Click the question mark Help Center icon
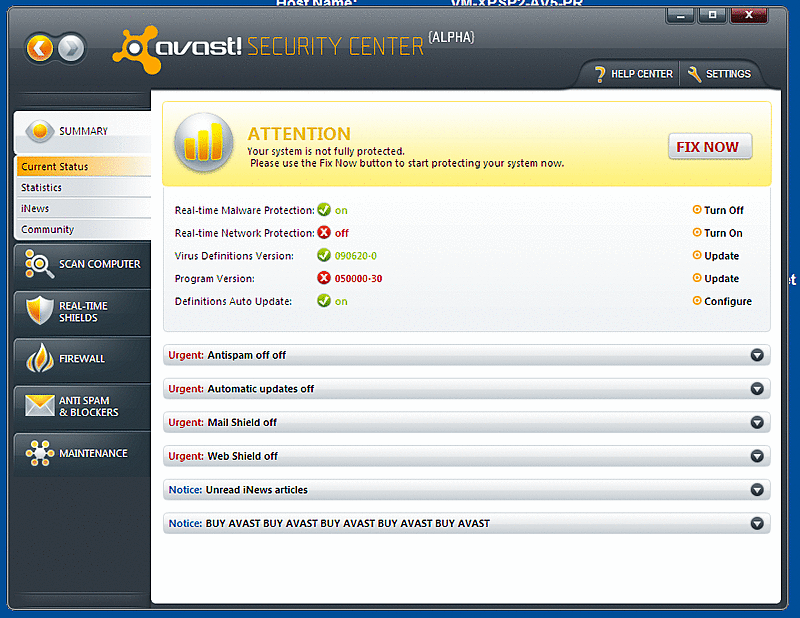Viewport: 800px width, 618px height. [600, 74]
